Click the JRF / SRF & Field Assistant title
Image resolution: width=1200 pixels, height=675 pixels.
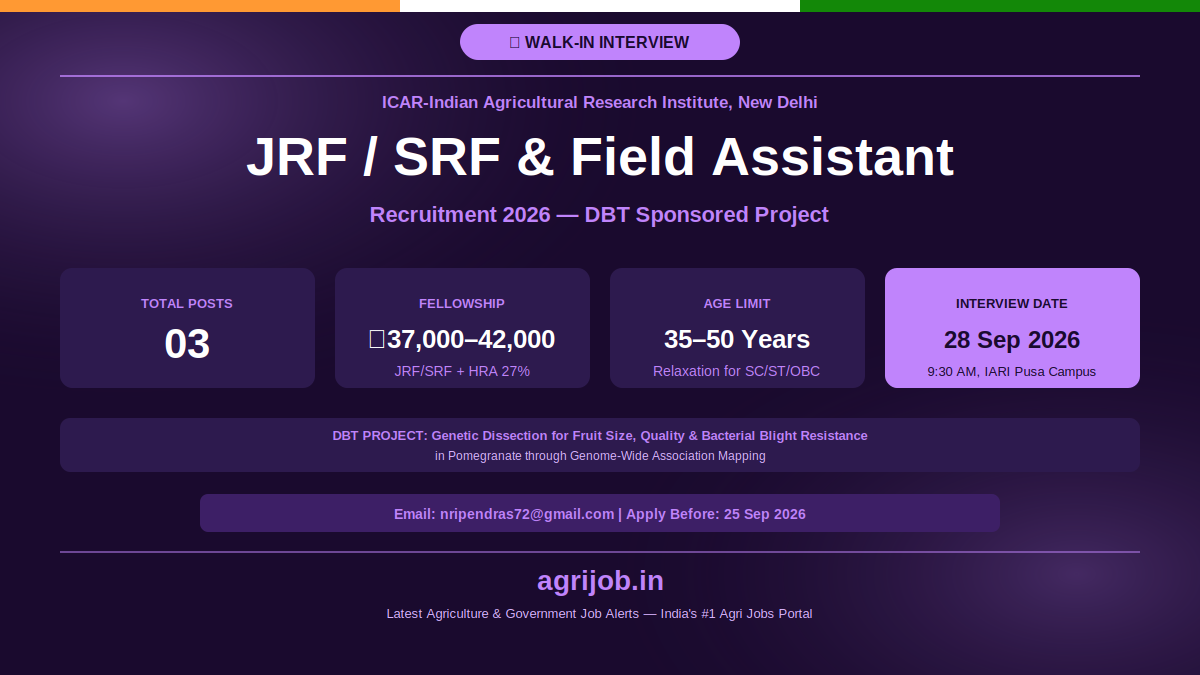[x=600, y=158]
